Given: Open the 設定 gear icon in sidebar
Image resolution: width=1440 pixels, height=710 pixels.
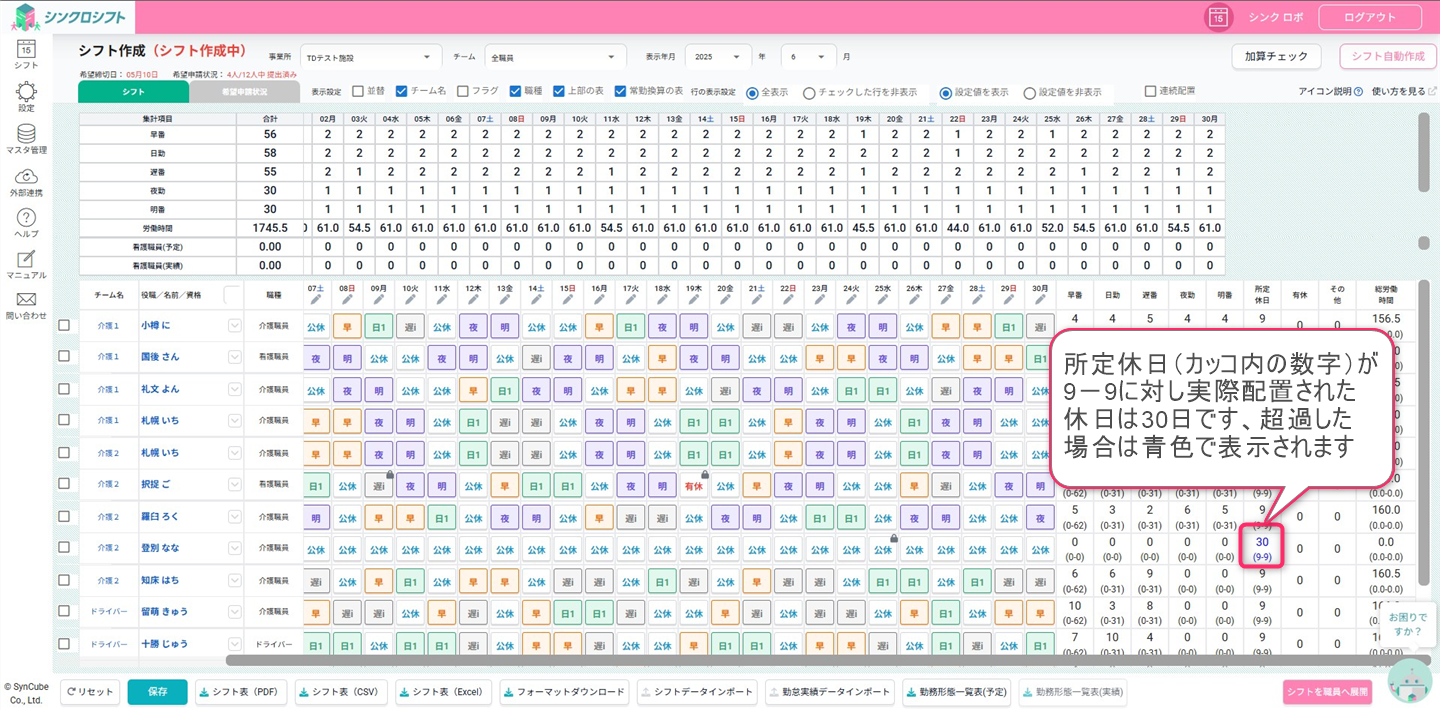Looking at the screenshot, I should pos(26,91).
